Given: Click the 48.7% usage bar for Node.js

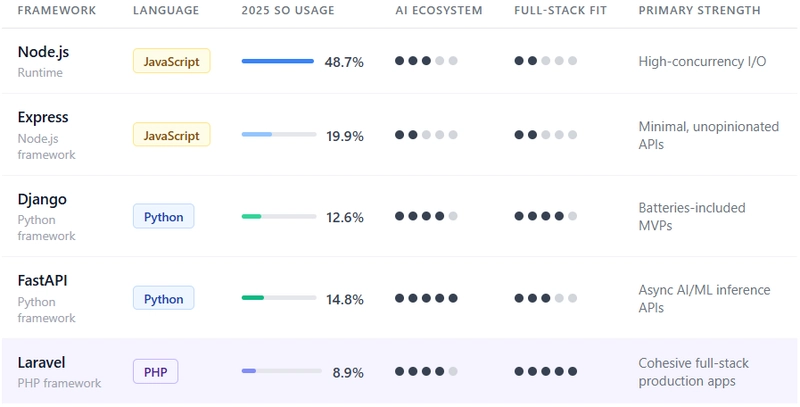Looking at the screenshot, I should tap(278, 61).
